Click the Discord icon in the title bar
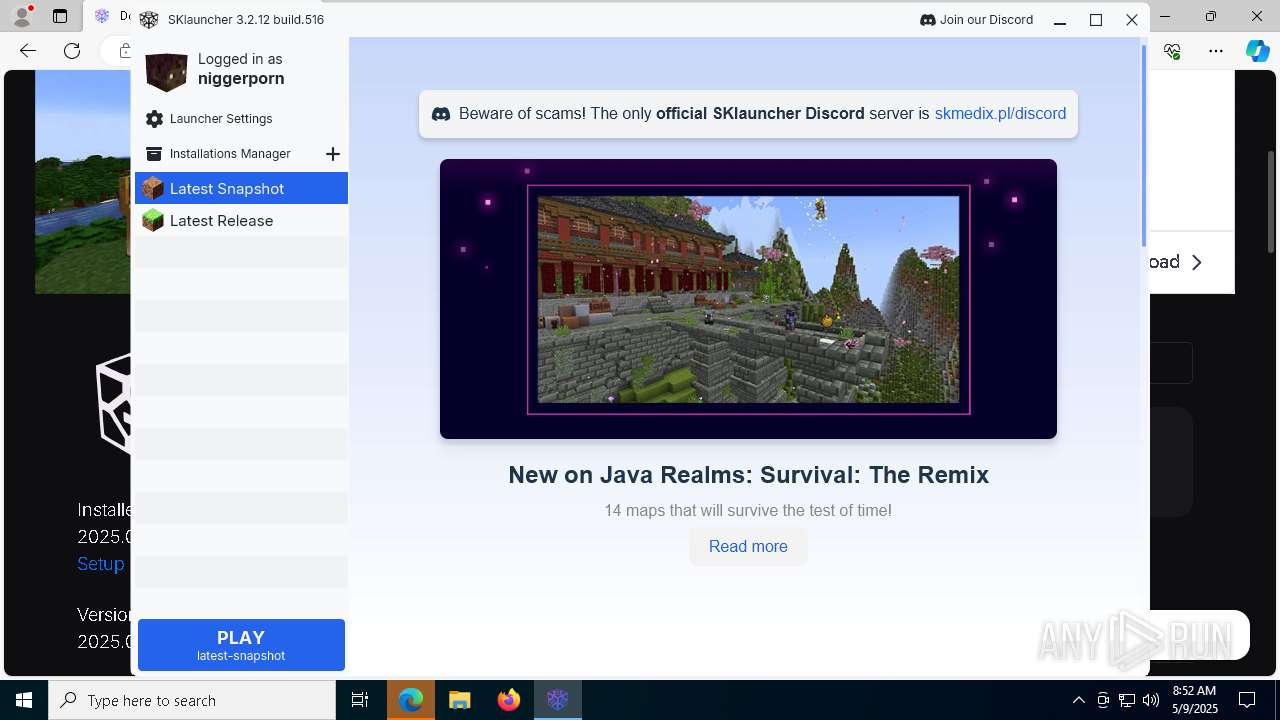1280x720 pixels. coord(928,20)
